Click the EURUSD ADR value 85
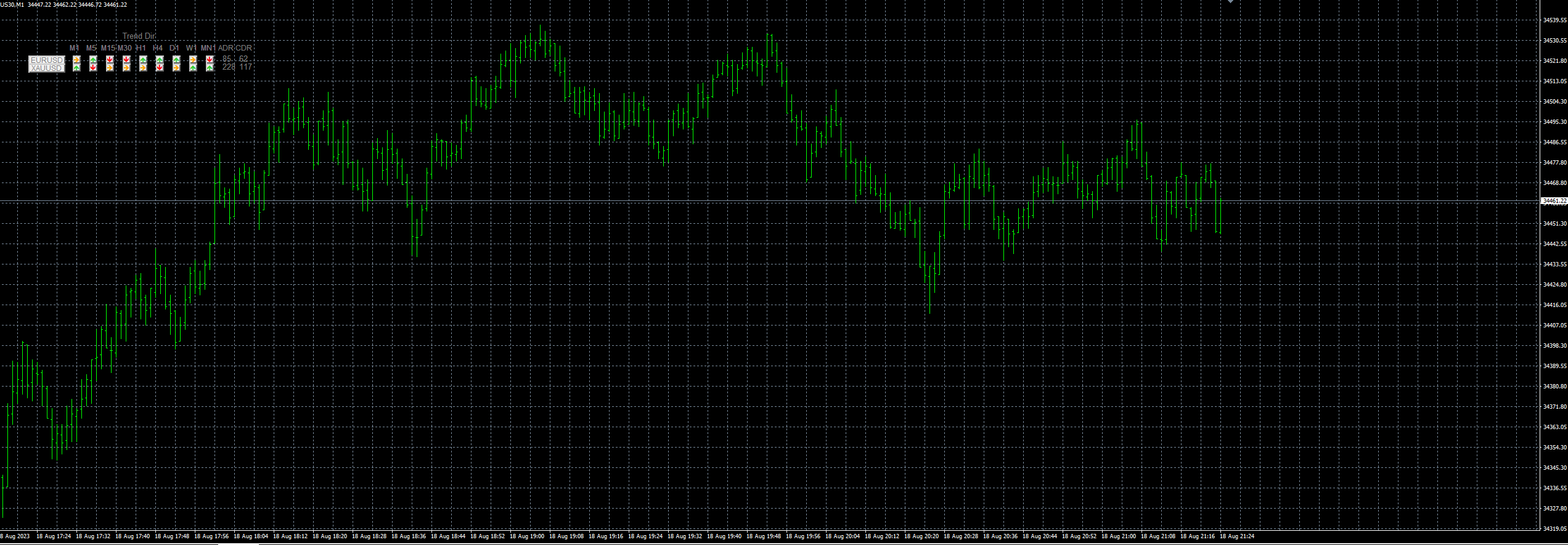The image size is (1568, 545). point(227,59)
